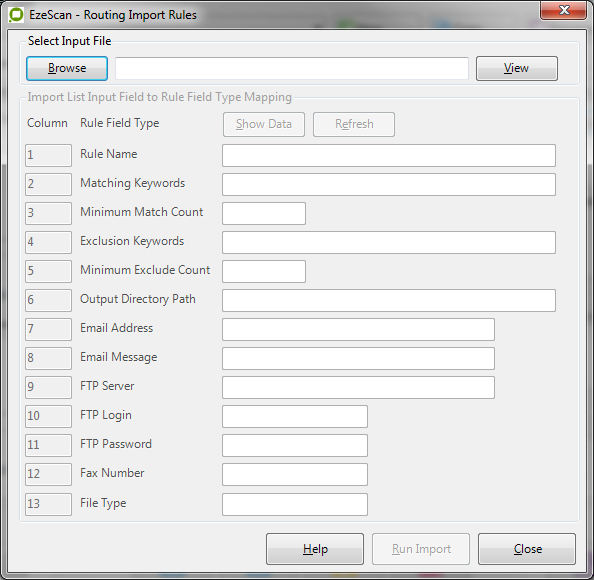Click the File Type data field
This screenshot has width=594, height=580.
click(x=295, y=504)
